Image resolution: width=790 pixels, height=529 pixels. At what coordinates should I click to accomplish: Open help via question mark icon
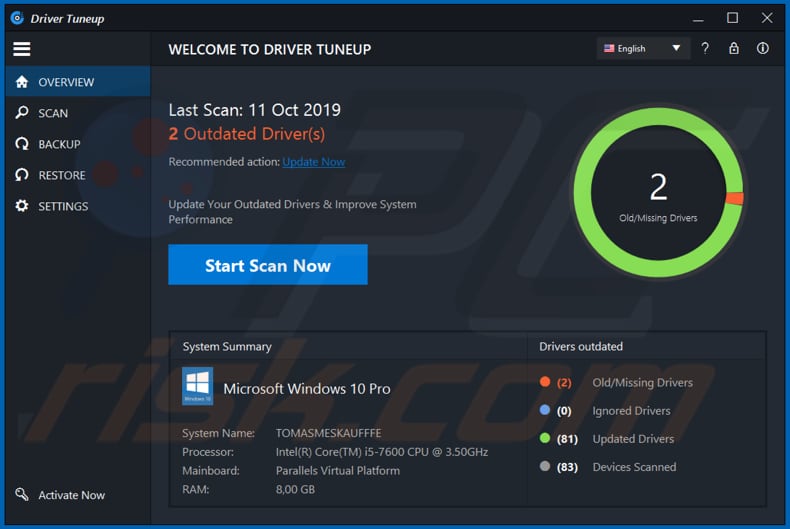705,48
